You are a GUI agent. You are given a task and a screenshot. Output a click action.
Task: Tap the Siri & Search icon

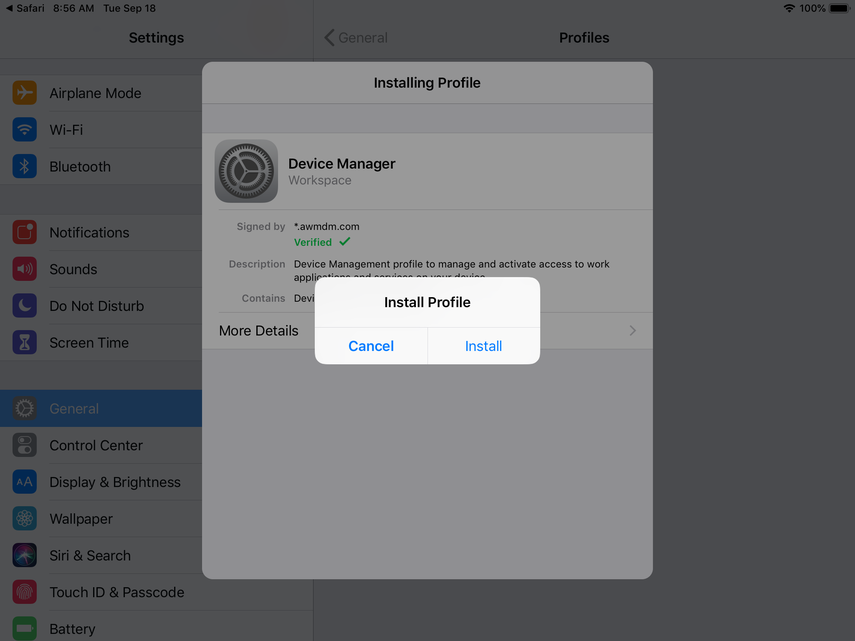click(x=25, y=555)
